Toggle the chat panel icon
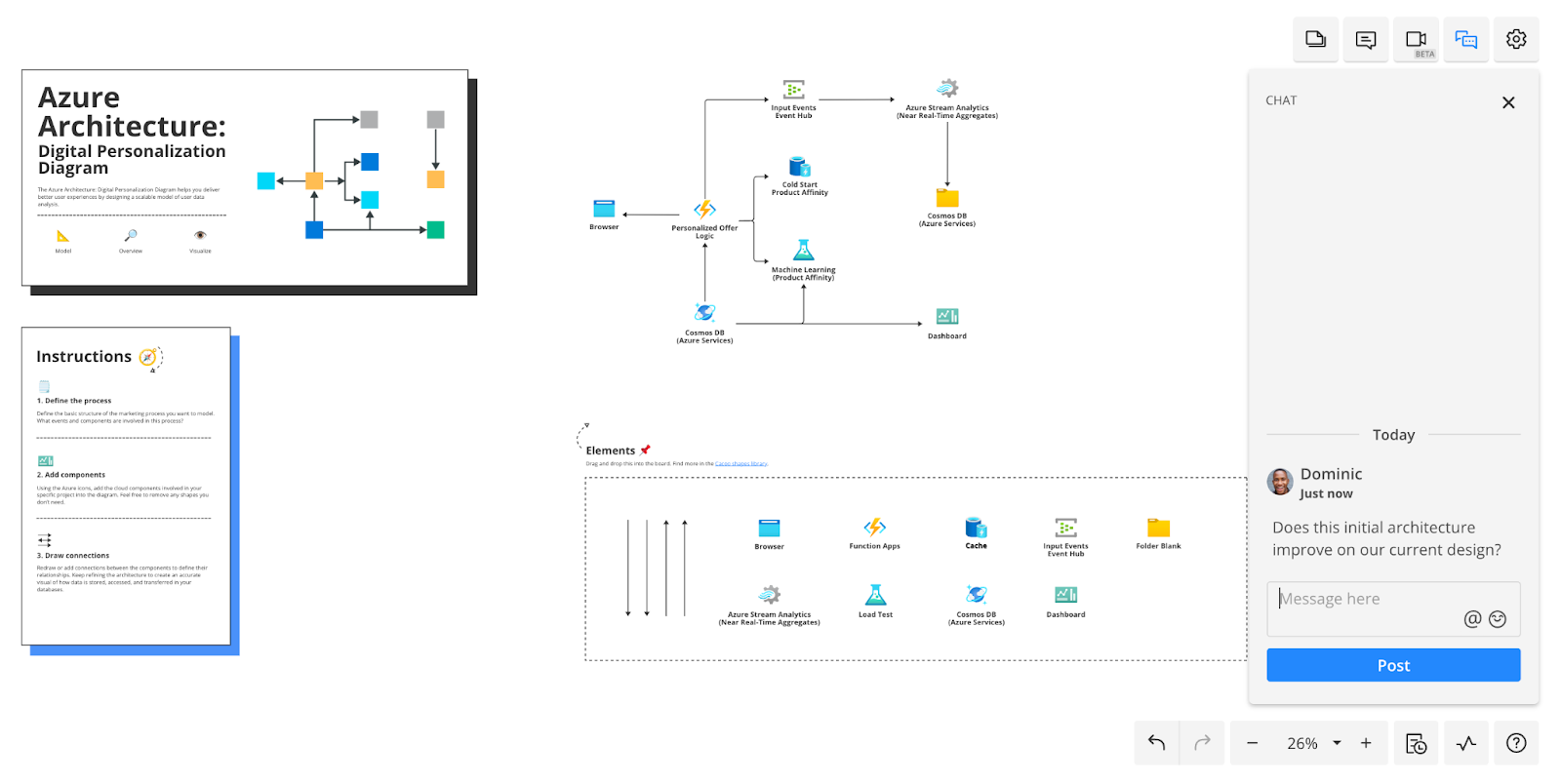This screenshot has height=784, width=1561. pyautogui.click(x=1465, y=40)
